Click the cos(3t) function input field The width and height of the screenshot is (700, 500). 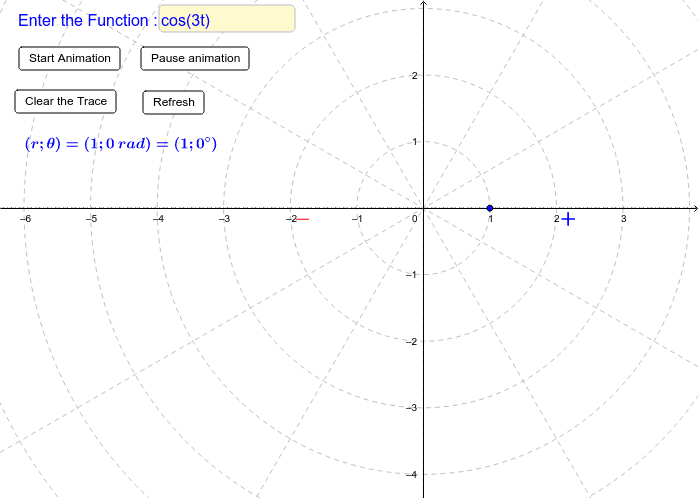(226, 19)
